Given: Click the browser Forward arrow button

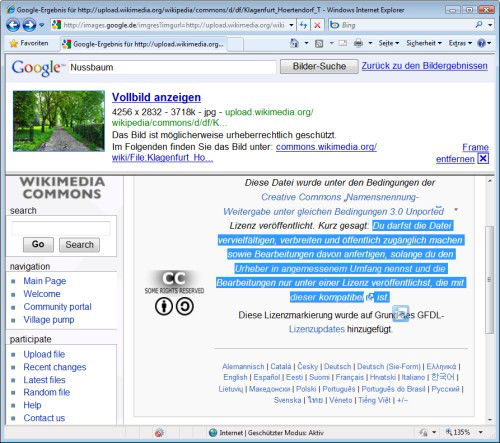Looking at the screenshot, I should 29,25.
